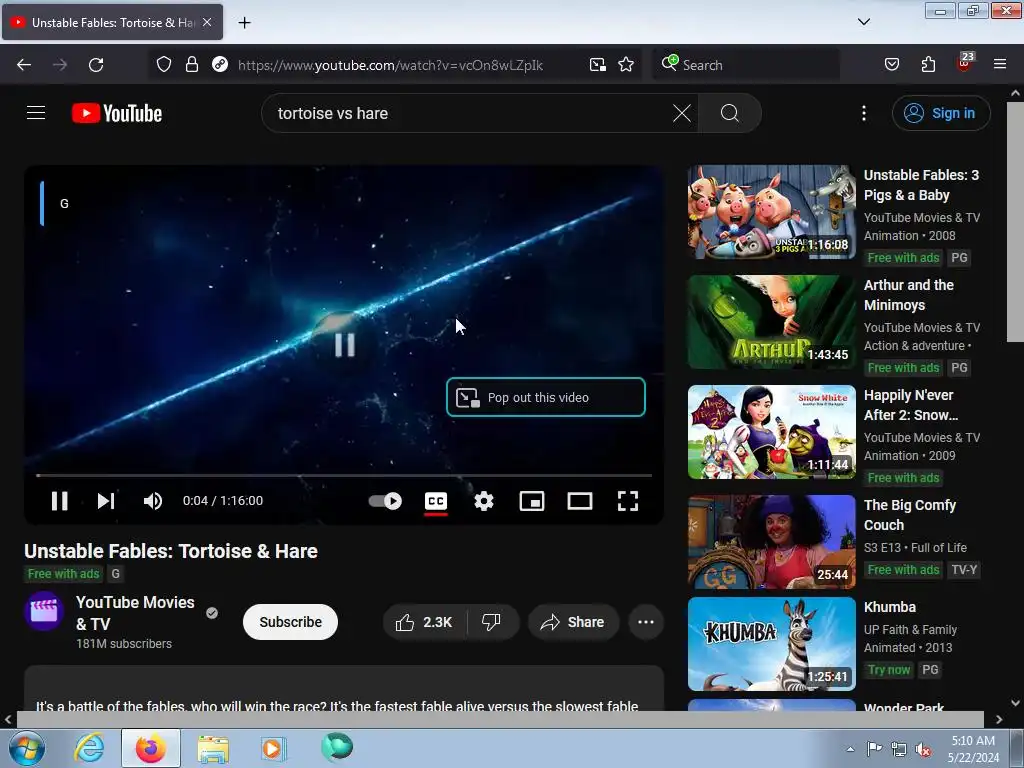Screen dimensions: 1024x768
Task: Switch to theater mode
Action: 580,501
